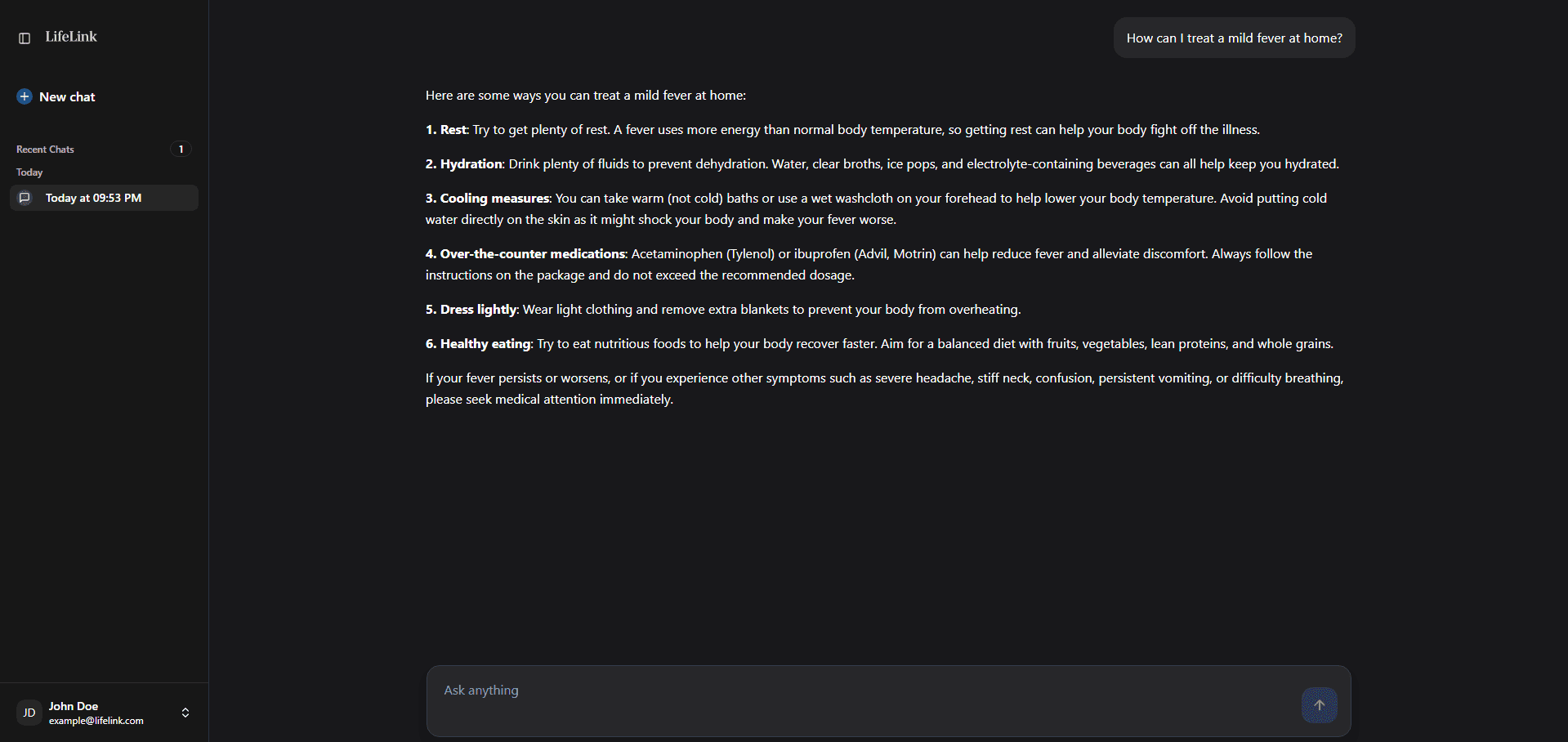Open the John Doe account menu
This screenshot has width=1568, height=742.
(x=74, y=706)
